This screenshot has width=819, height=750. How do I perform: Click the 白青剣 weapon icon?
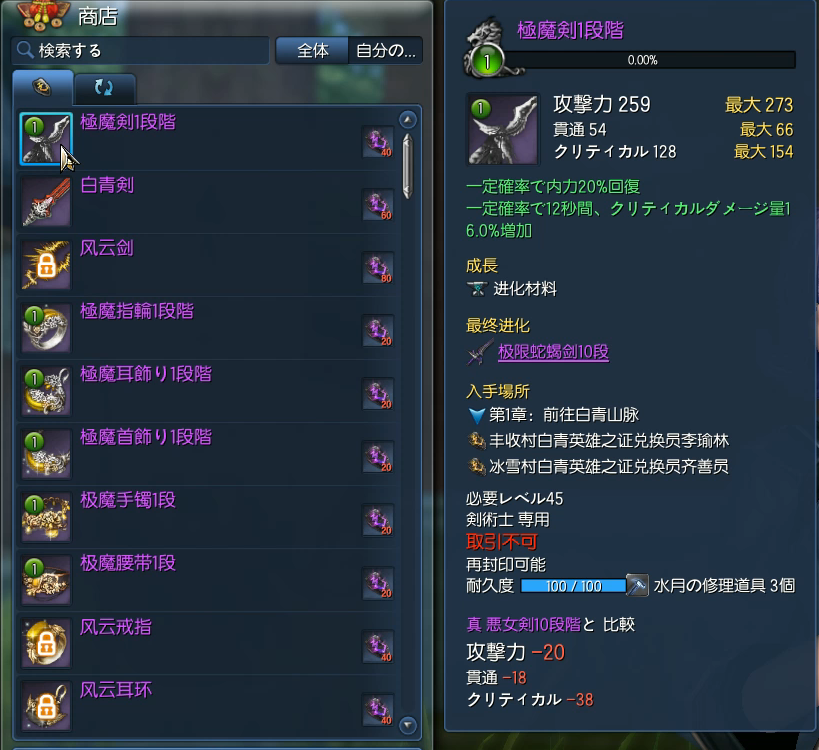(46, 202)
